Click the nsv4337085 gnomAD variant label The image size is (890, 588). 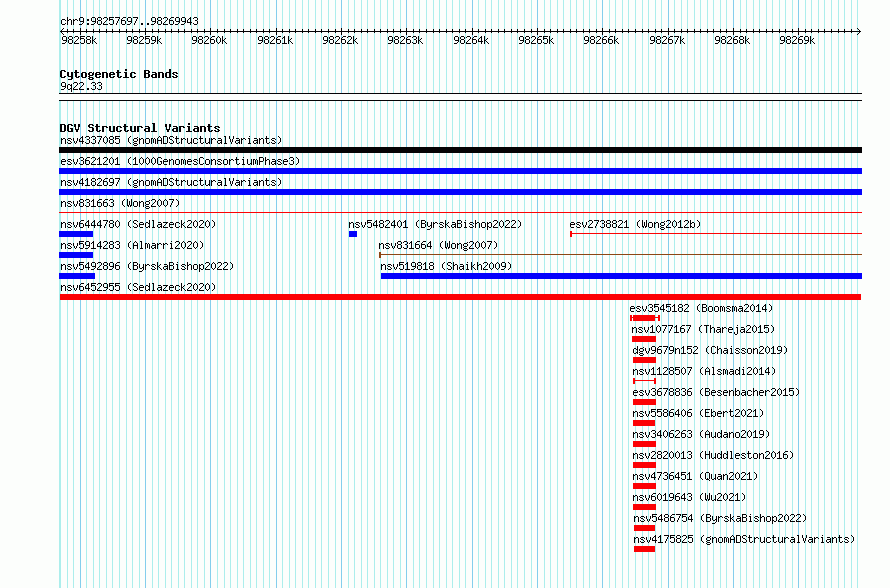tap(171, 140)
